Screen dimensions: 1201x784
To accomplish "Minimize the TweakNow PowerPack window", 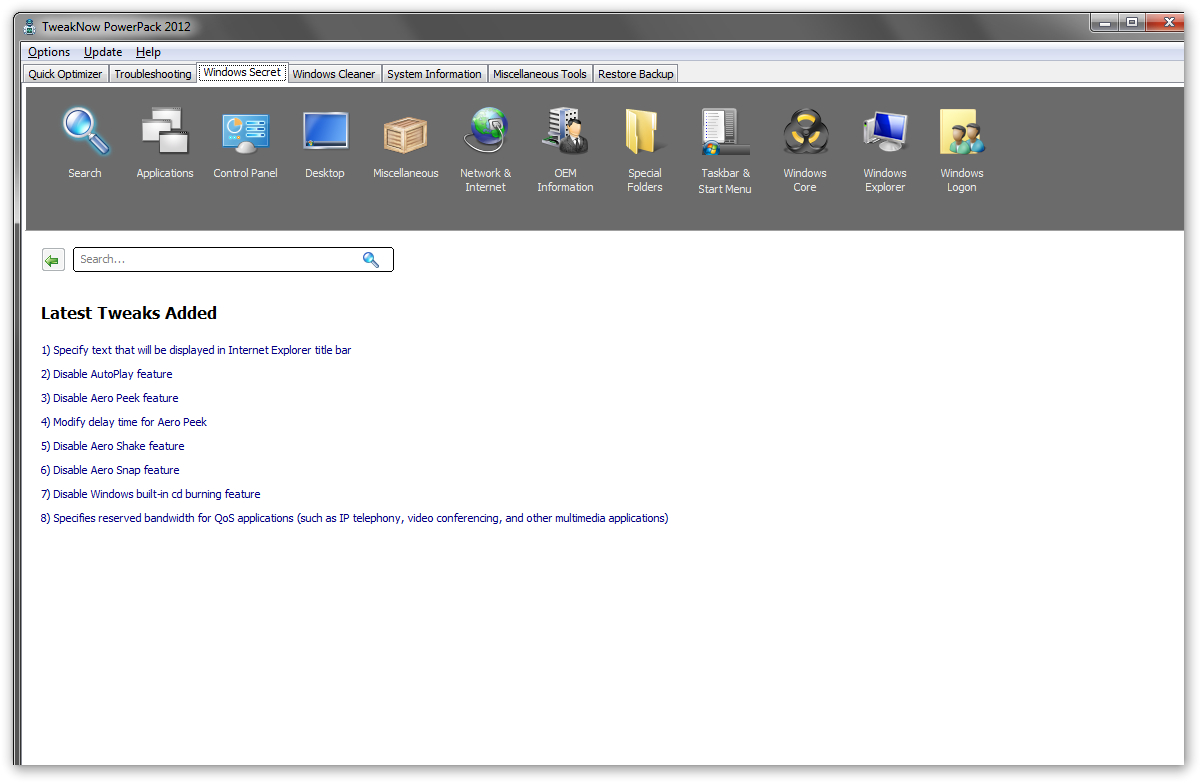I will click(1105, 22).
